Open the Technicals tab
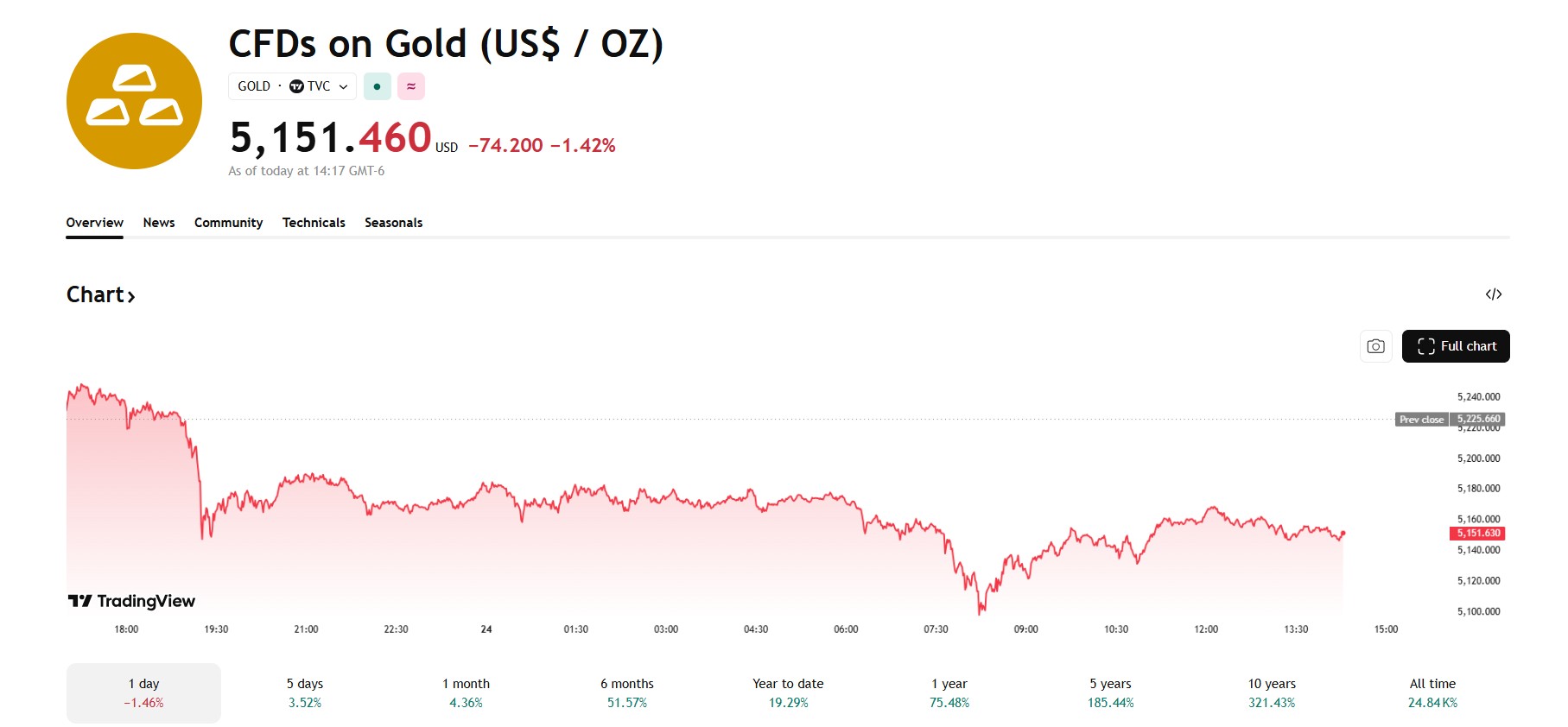Screen dimensions: 1568x727 click(x=314, y=223)
